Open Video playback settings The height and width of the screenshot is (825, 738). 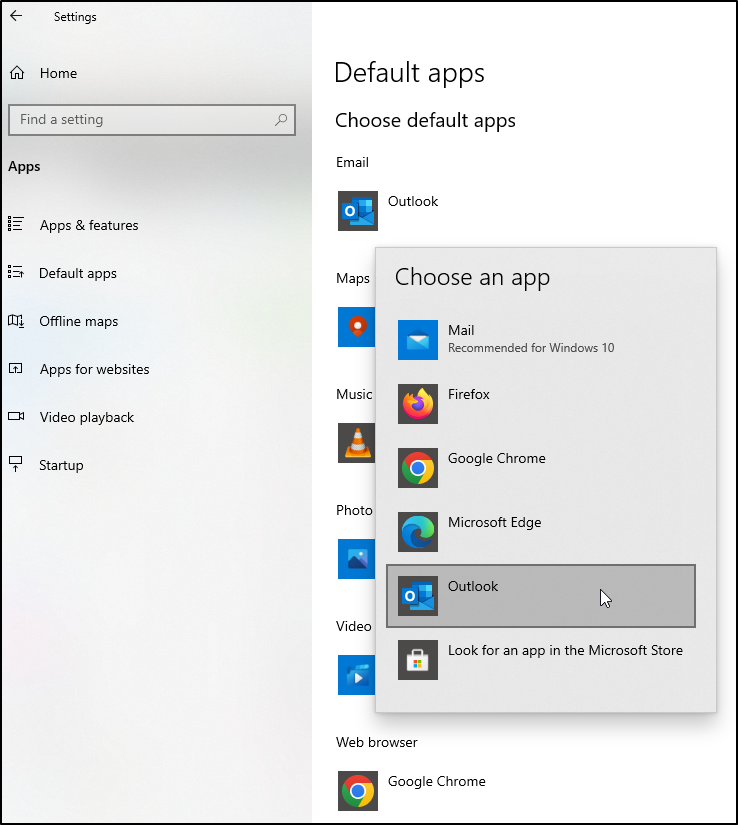pyautogui.click(x=87, y=417)
